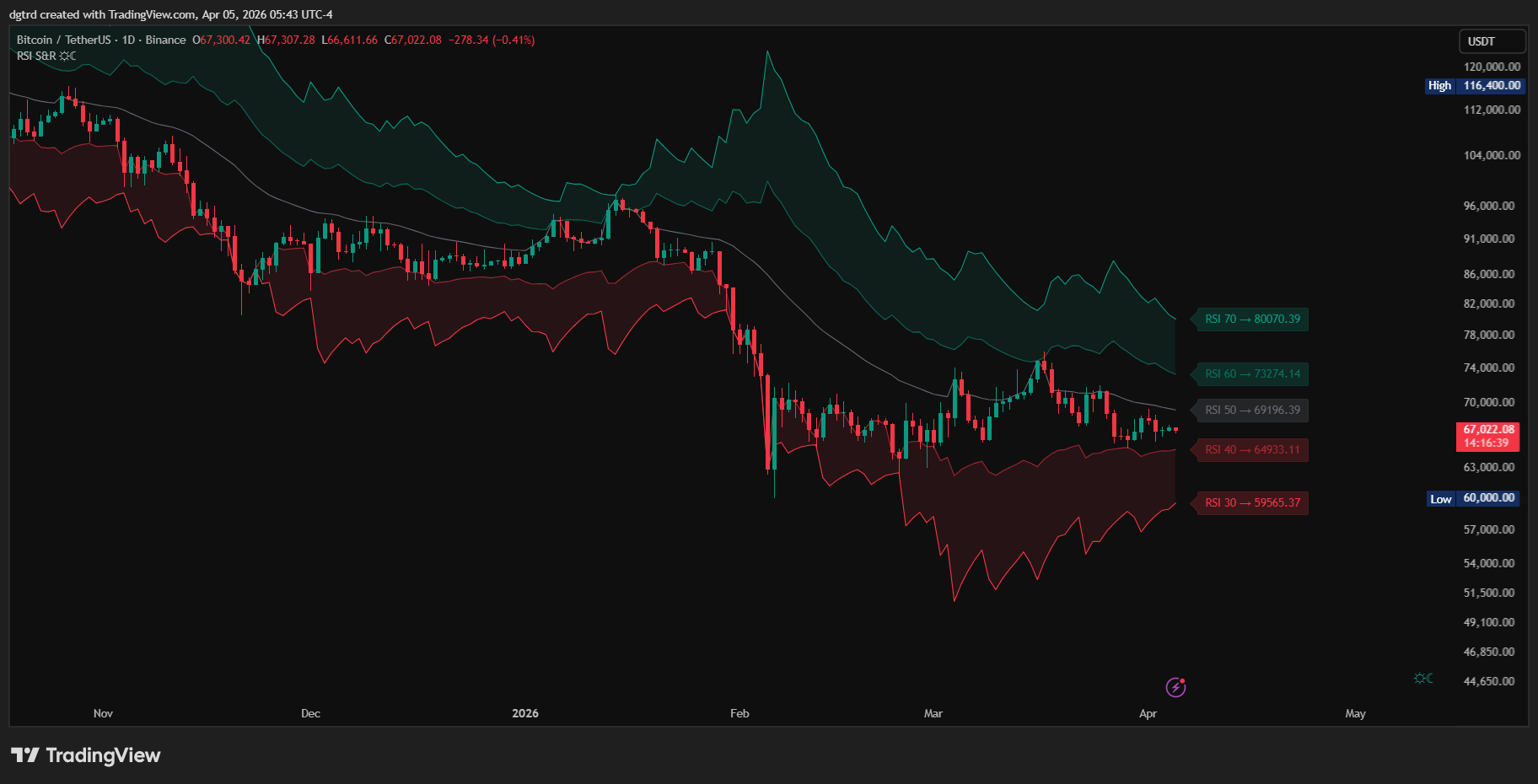
Task: Click the high value H67,307.28
Action: pyautogui.click(x=286, y=40)
